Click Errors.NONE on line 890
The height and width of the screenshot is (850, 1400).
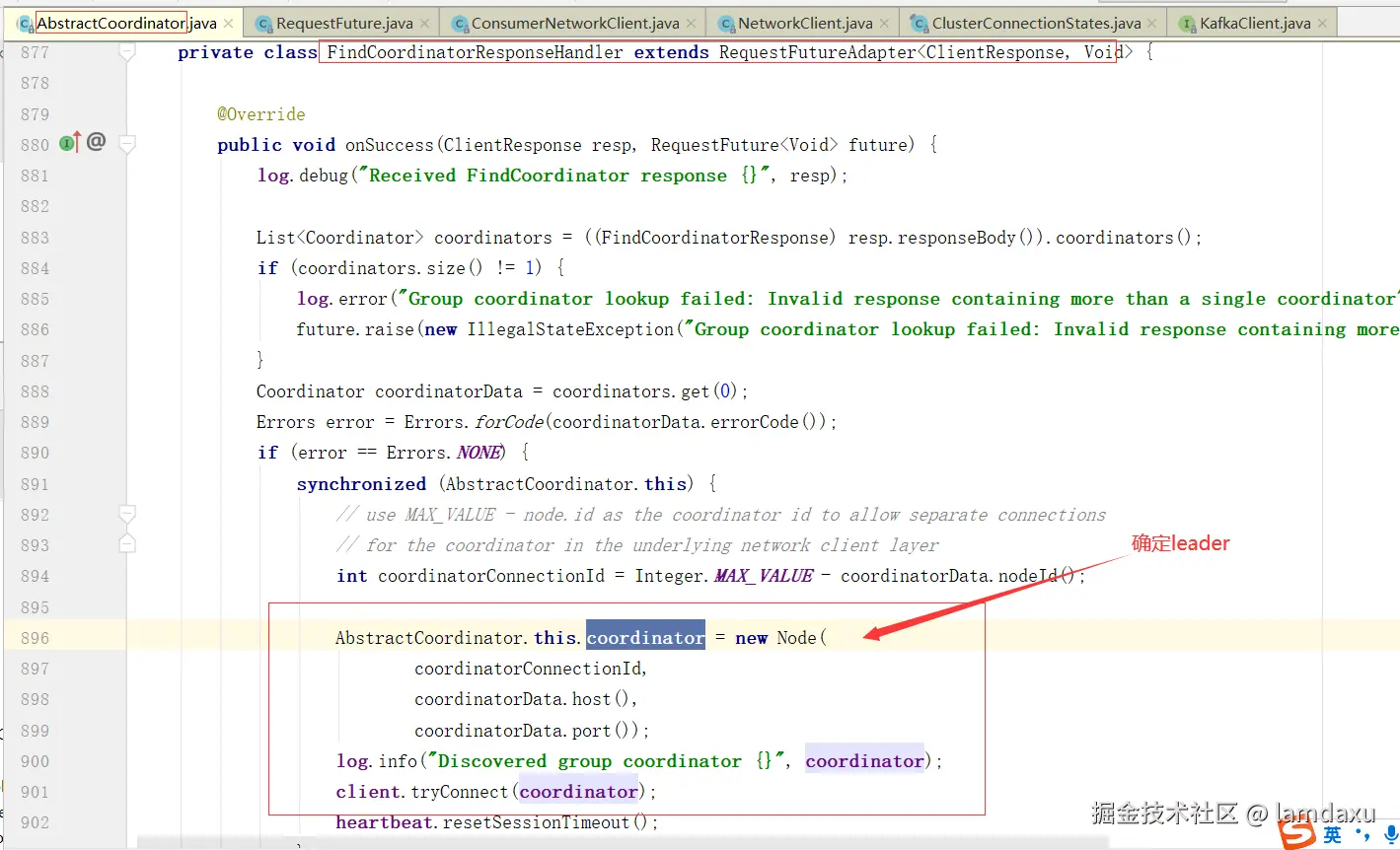444,453
